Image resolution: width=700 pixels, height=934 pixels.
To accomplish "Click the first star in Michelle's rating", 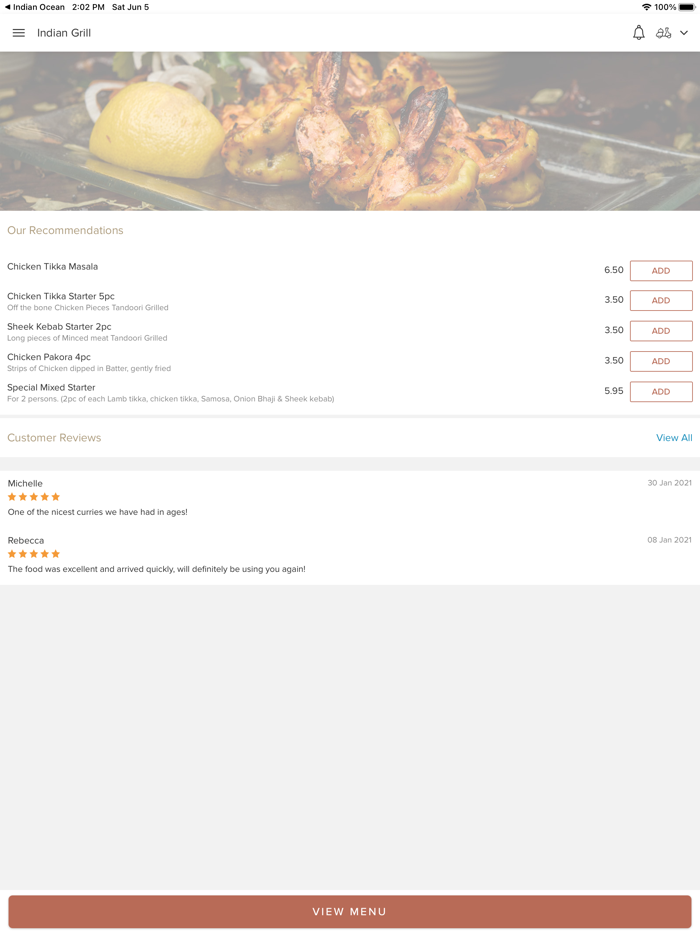I will pyautogui.click(x=10, y=497).
